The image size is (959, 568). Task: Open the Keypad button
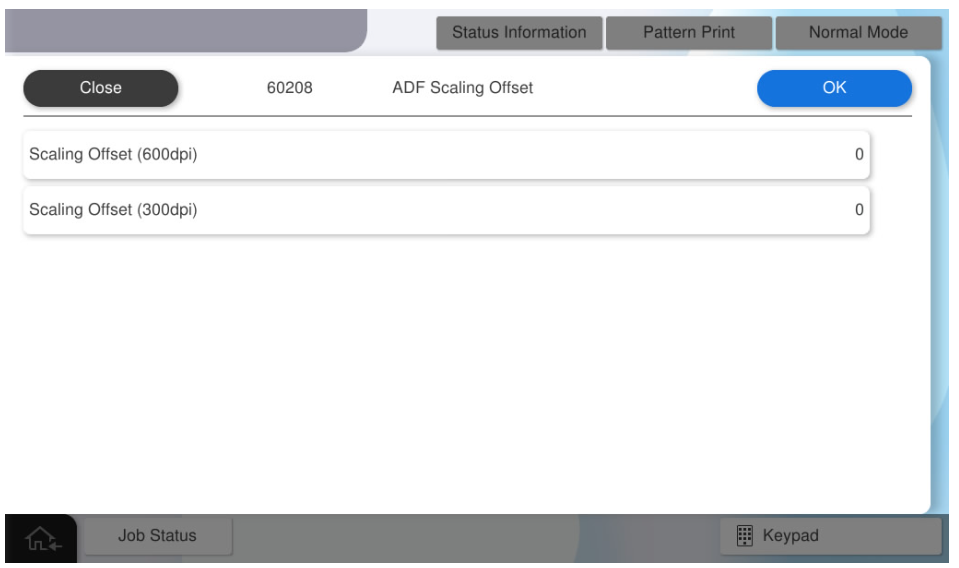(830, 536)
